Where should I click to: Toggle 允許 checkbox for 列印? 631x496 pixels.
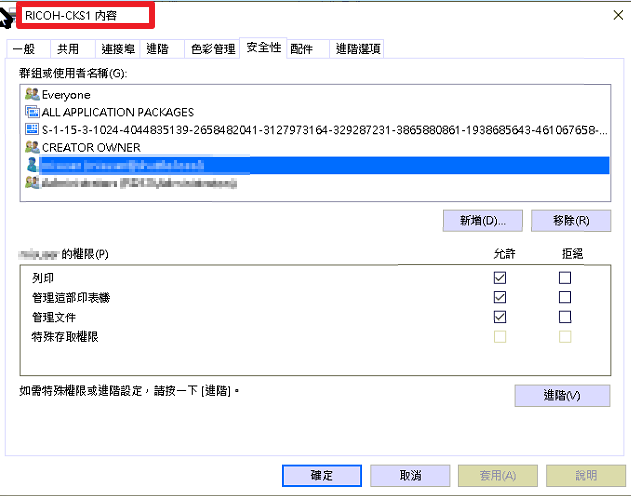[x=500, y=278]
